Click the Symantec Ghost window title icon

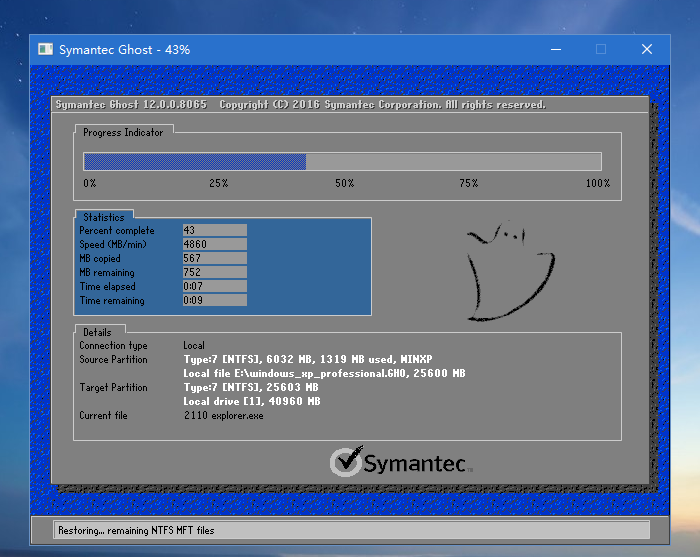[46, 49]
